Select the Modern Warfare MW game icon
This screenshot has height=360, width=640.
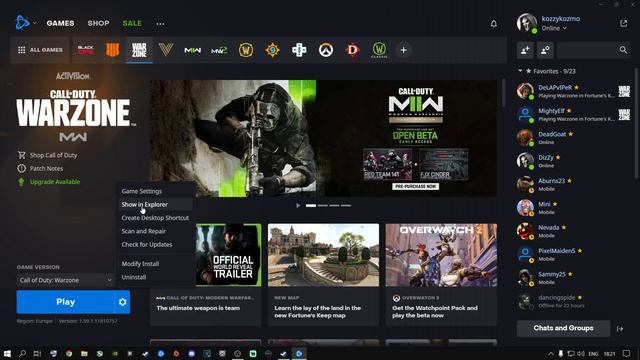[x=193, y=50]
